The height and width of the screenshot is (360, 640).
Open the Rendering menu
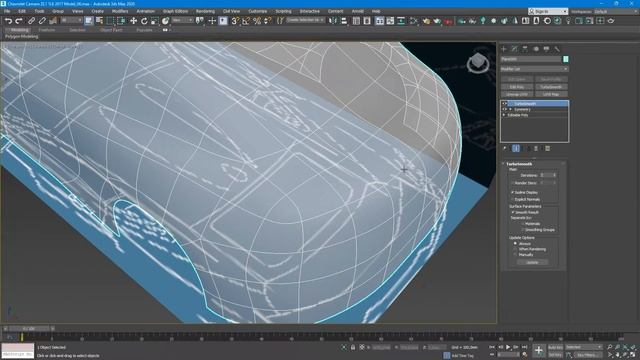[205, 11]
